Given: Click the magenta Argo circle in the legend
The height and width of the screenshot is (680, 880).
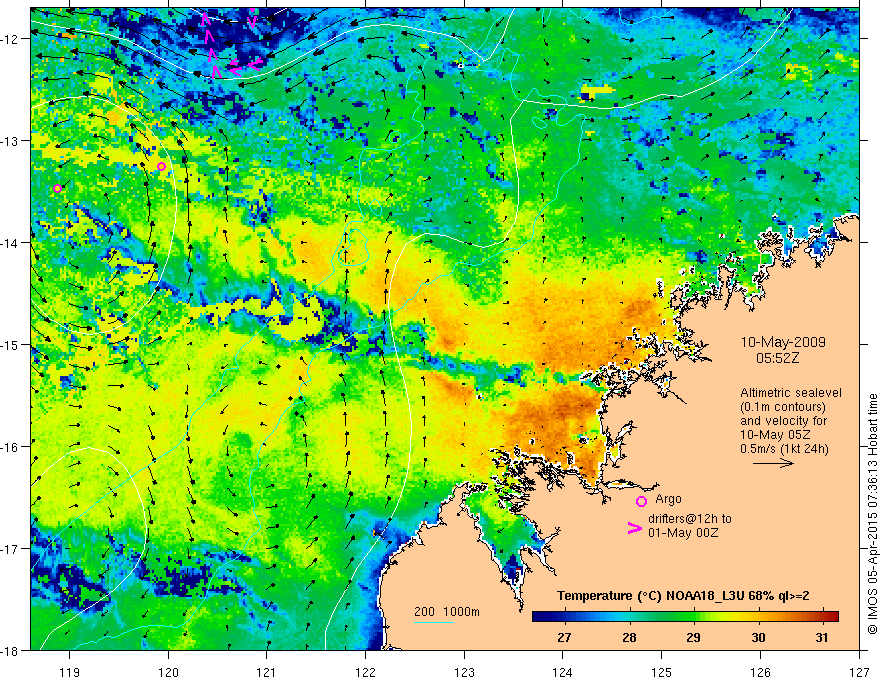Looking at the screenshot, I should [641, 501].
